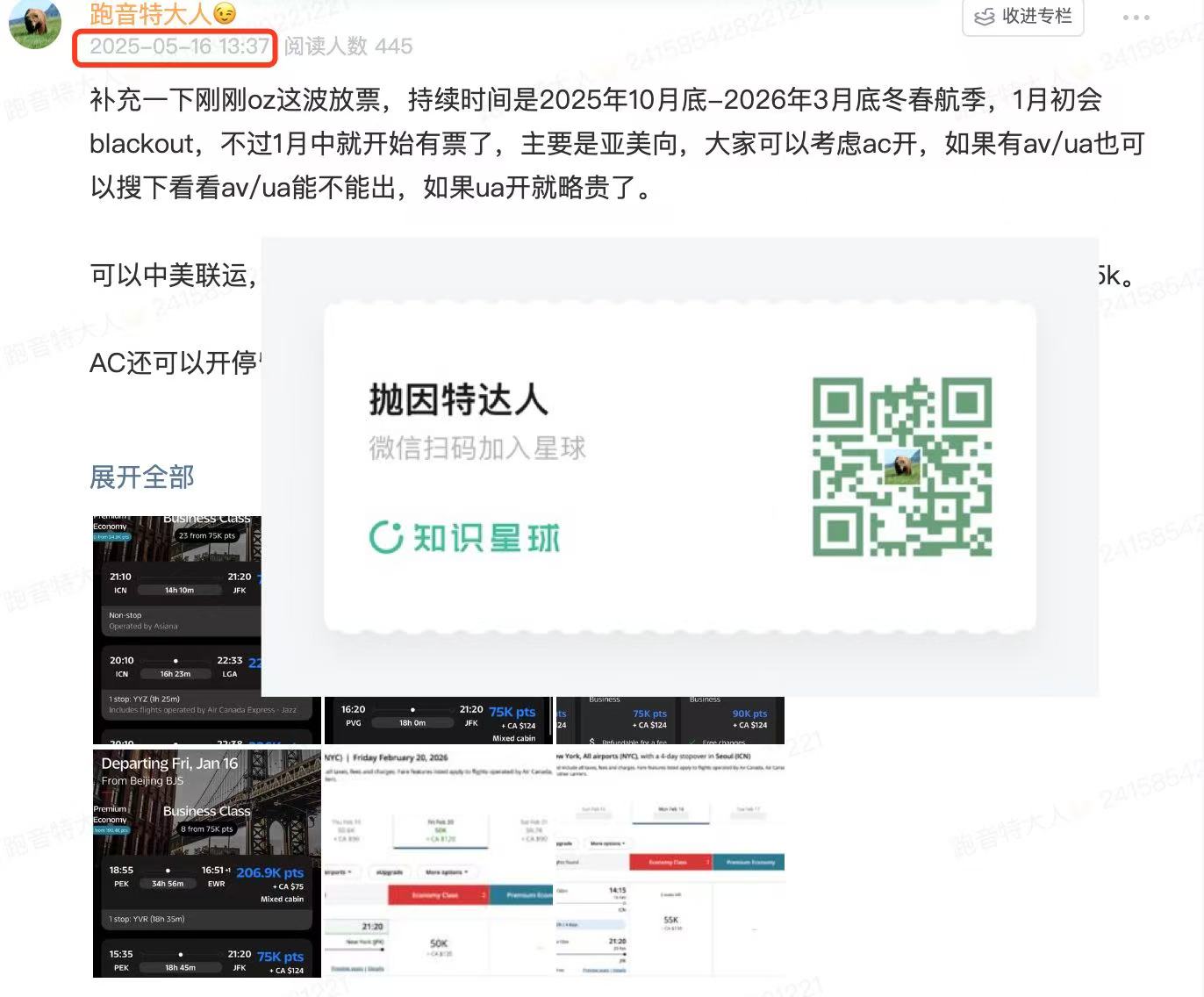Open the ICN to JFK flight screenshot thumbnail

click(177, 630)
